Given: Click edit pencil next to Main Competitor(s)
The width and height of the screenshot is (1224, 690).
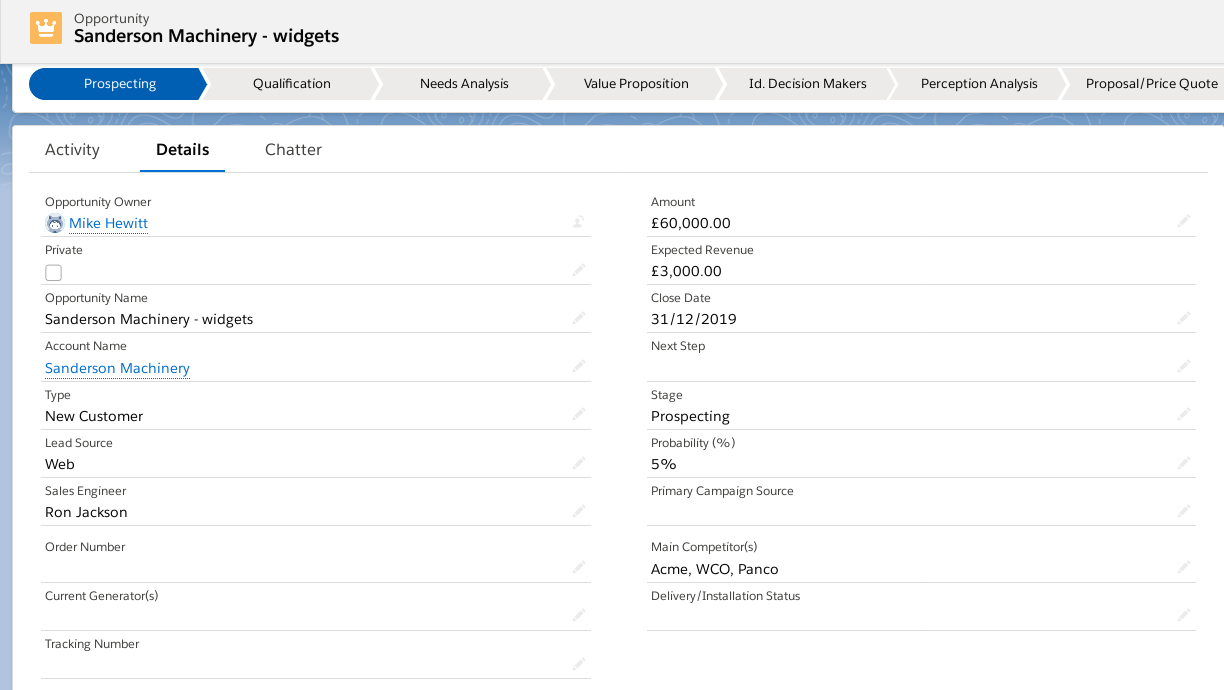Looking at the screenshot, I should click(1184, 567).
